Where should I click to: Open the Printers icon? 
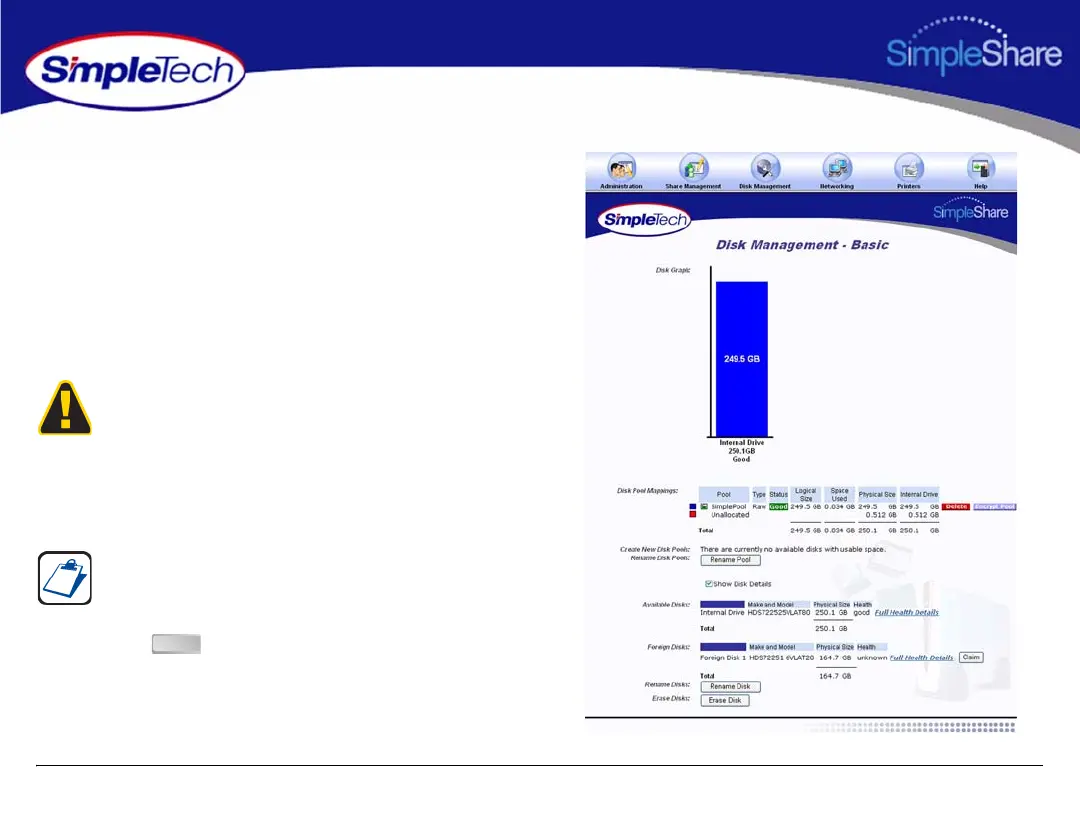click(909, 167)
